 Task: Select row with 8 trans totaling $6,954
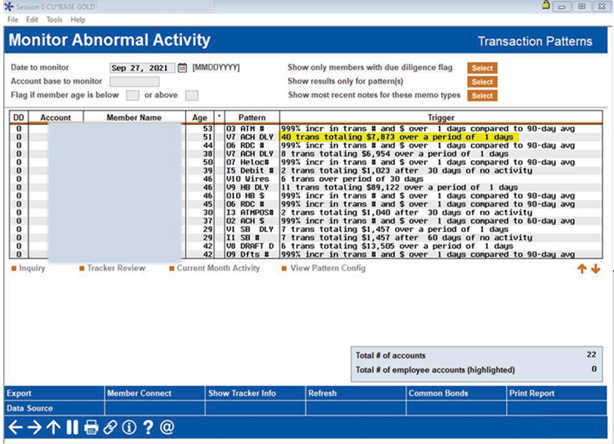(306, 154)
